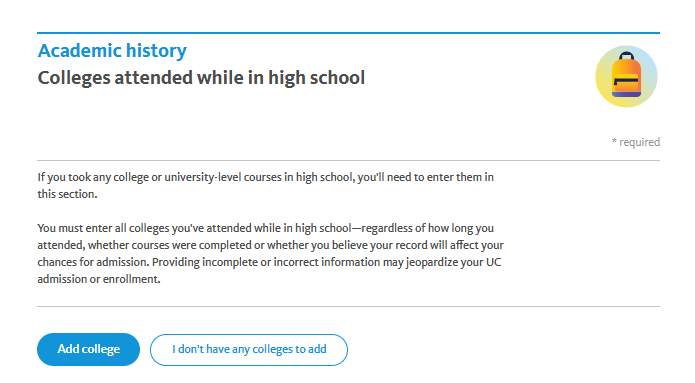The height and width of the screenshot is (383, 695).
Task: Click the required field note
Action: (636, 142)
